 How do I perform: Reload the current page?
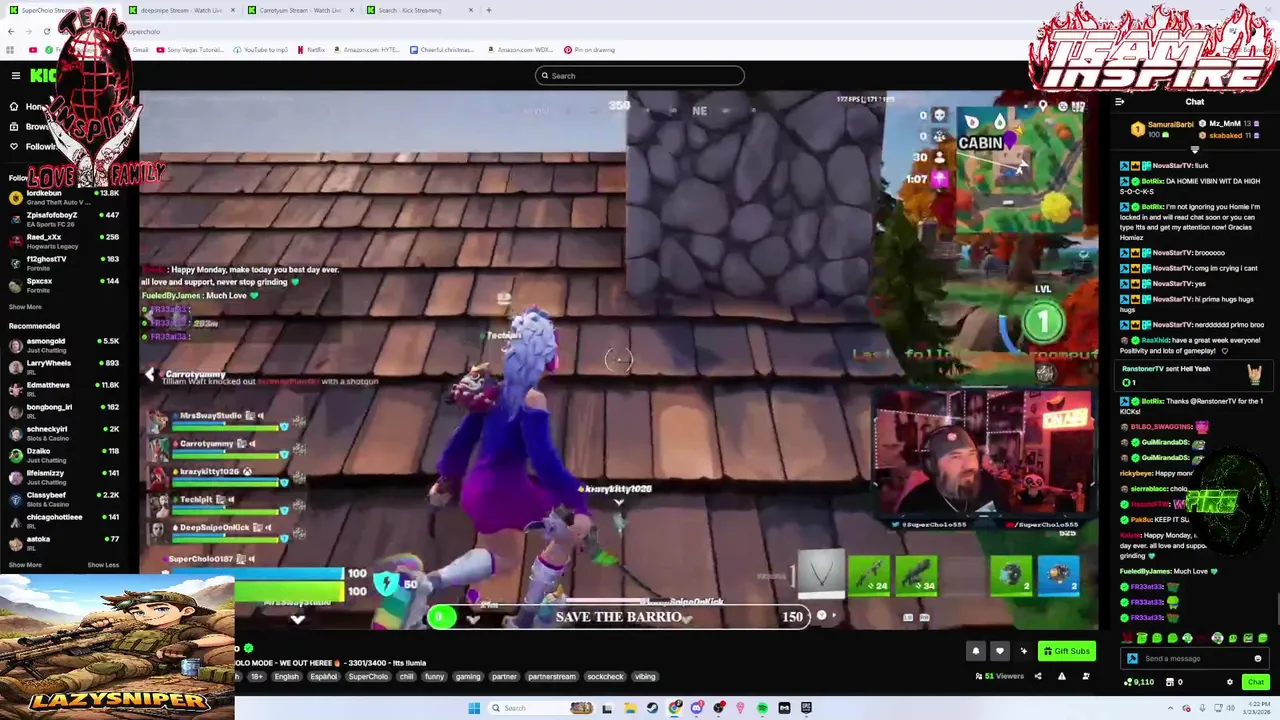click(x=46, y=31)
